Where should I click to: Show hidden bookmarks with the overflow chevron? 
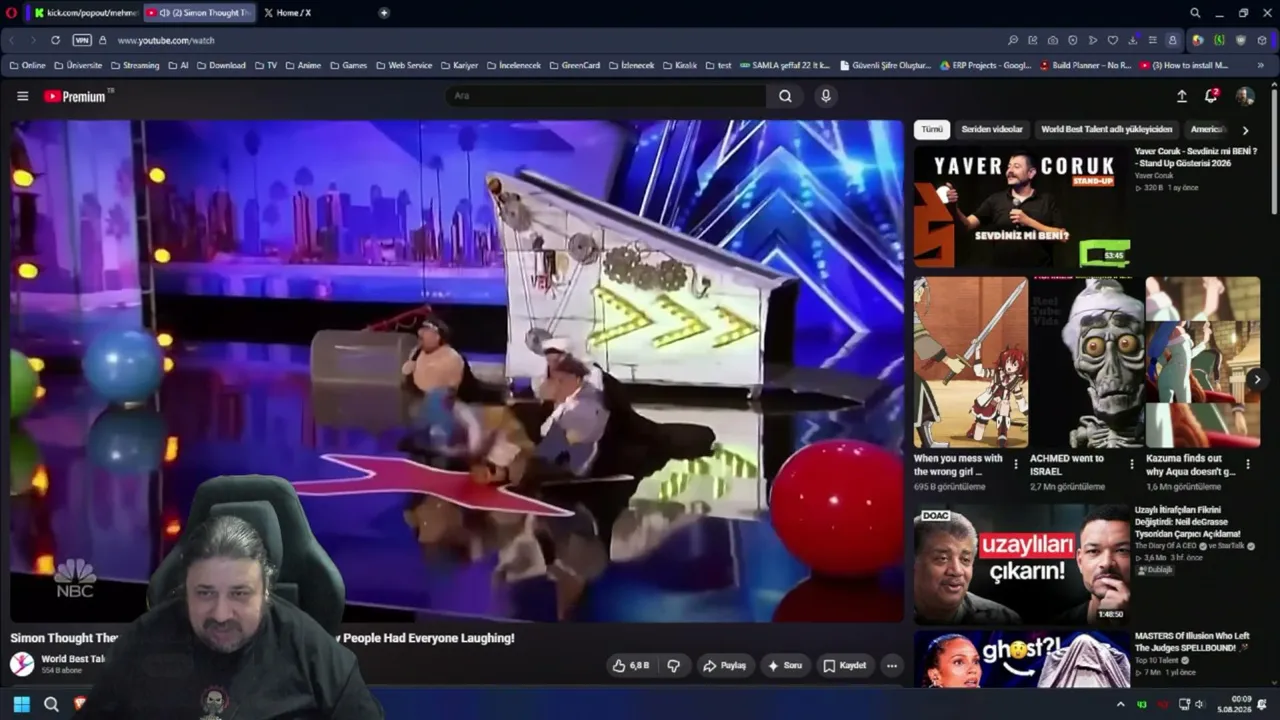click(x=1261, y=65)
